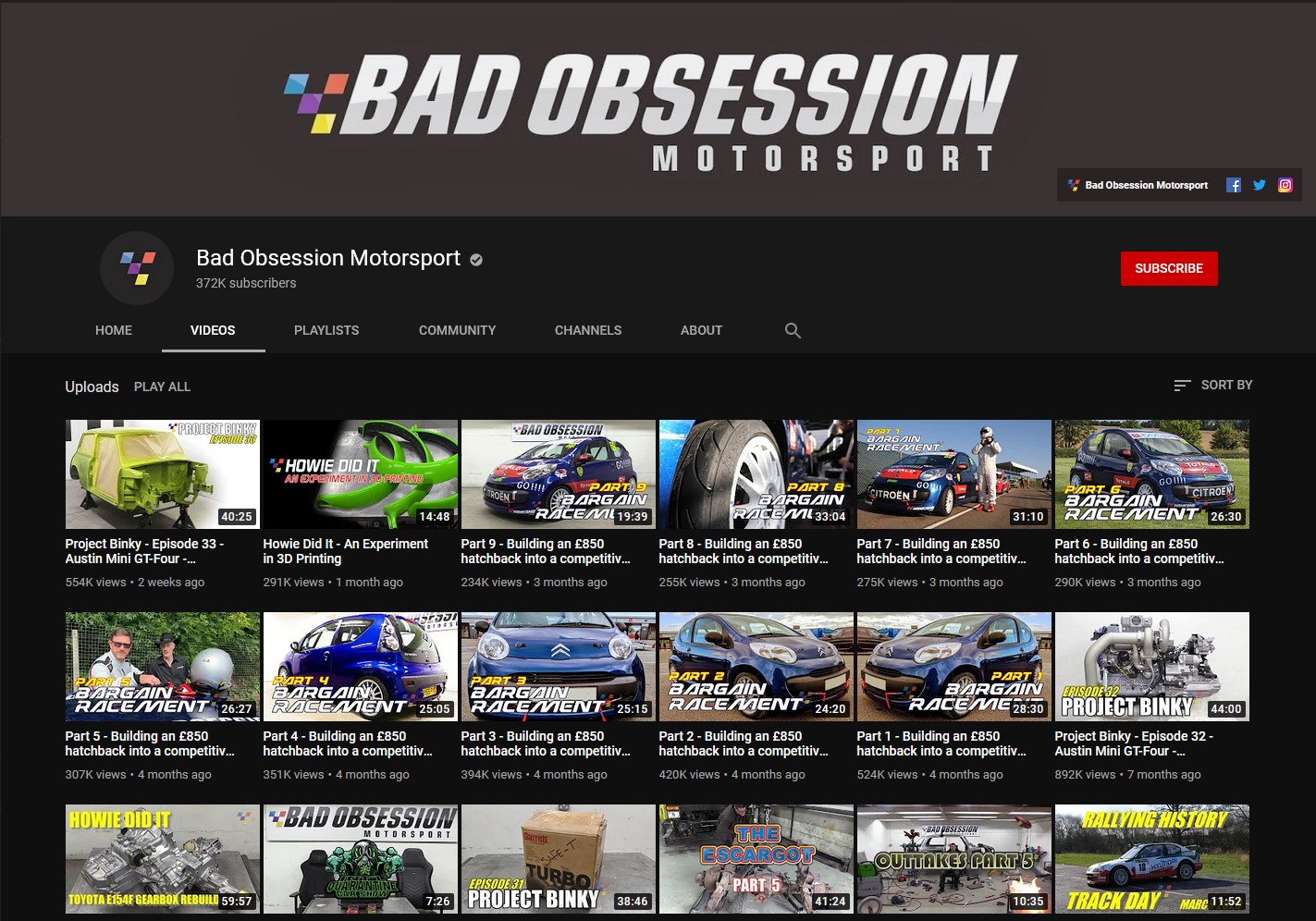Click the 'Part 7 - Building an £850' title

click(941, 551)
